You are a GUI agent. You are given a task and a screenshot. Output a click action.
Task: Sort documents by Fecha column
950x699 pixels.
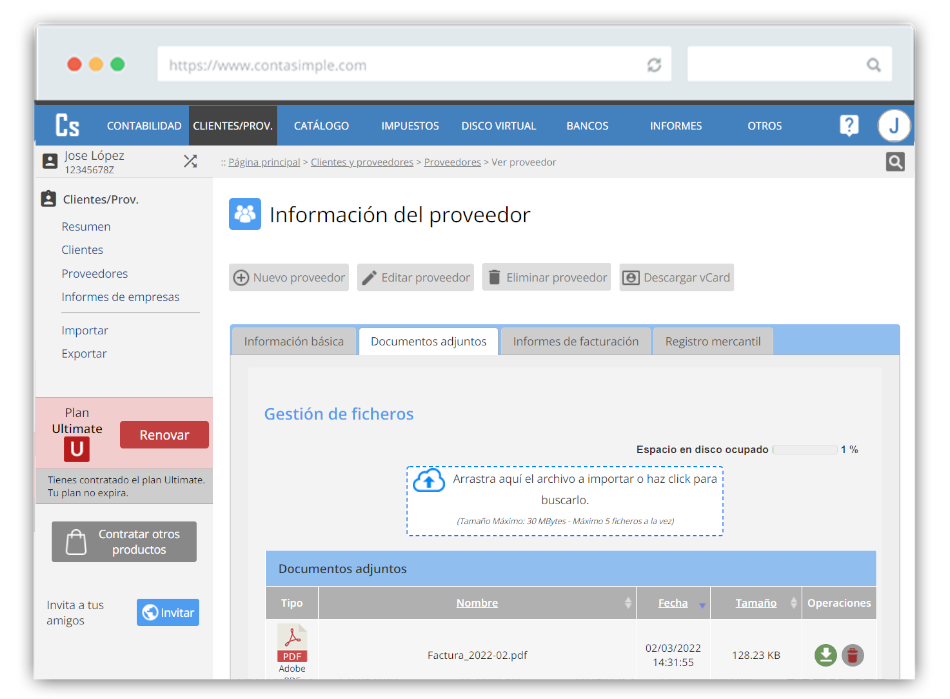coord(673,603)
